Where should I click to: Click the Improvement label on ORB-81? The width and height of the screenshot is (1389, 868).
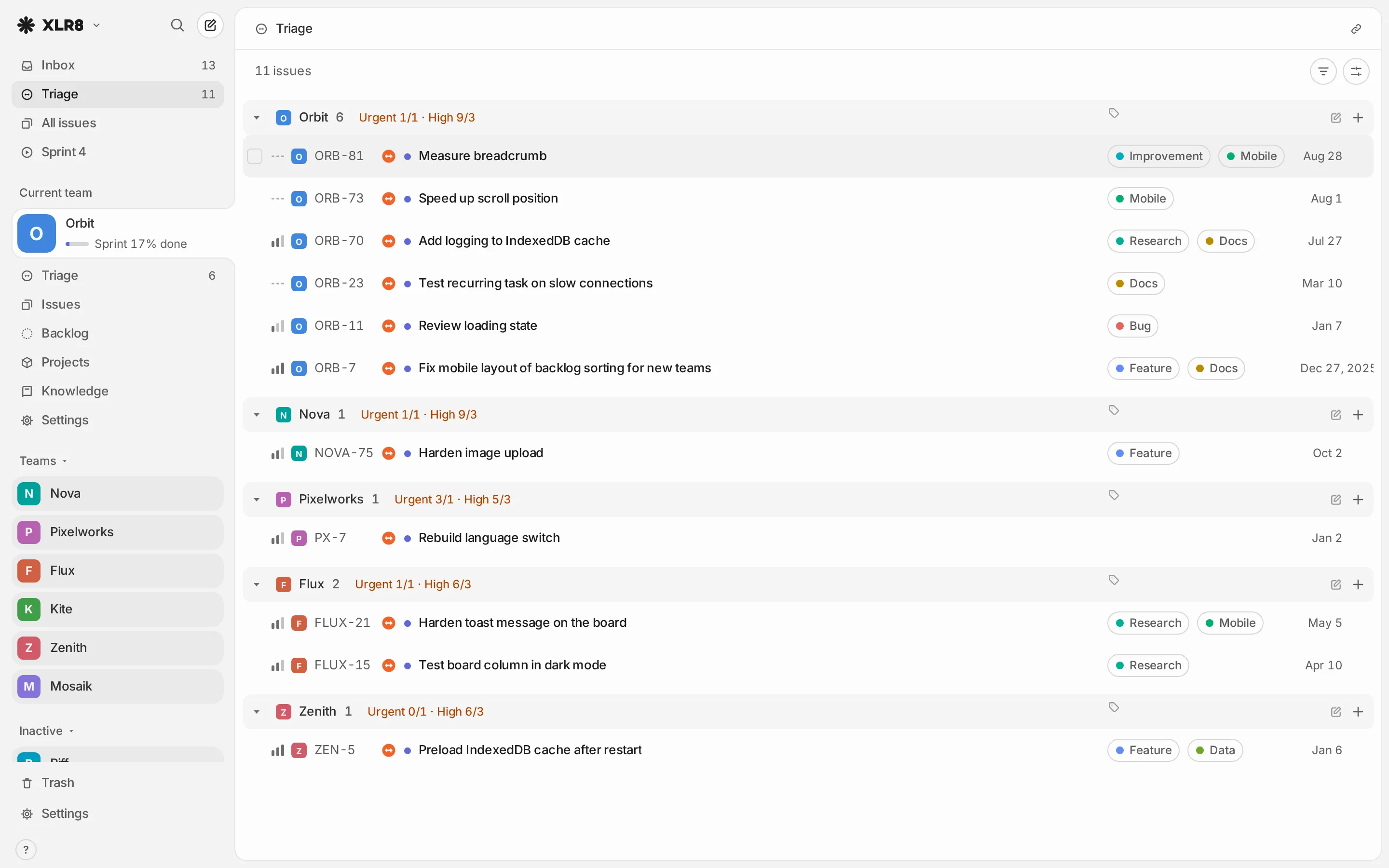point(1158,156)
